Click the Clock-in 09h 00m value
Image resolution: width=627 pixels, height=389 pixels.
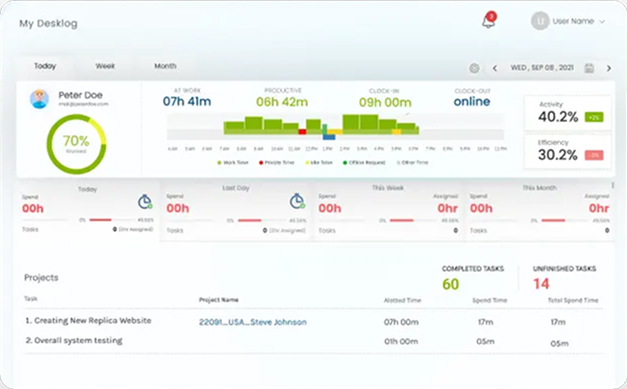(x=385, y=102)
